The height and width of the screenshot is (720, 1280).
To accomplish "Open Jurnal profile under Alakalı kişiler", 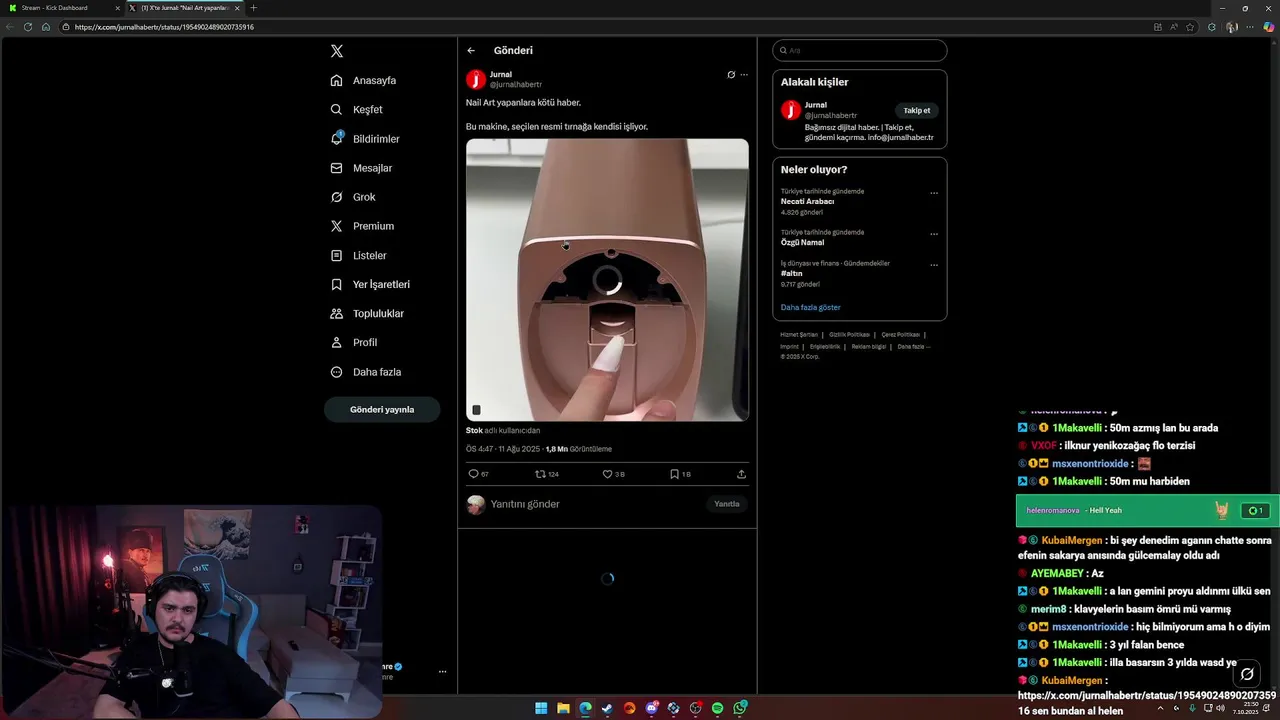I will click(x=816, y=105).
